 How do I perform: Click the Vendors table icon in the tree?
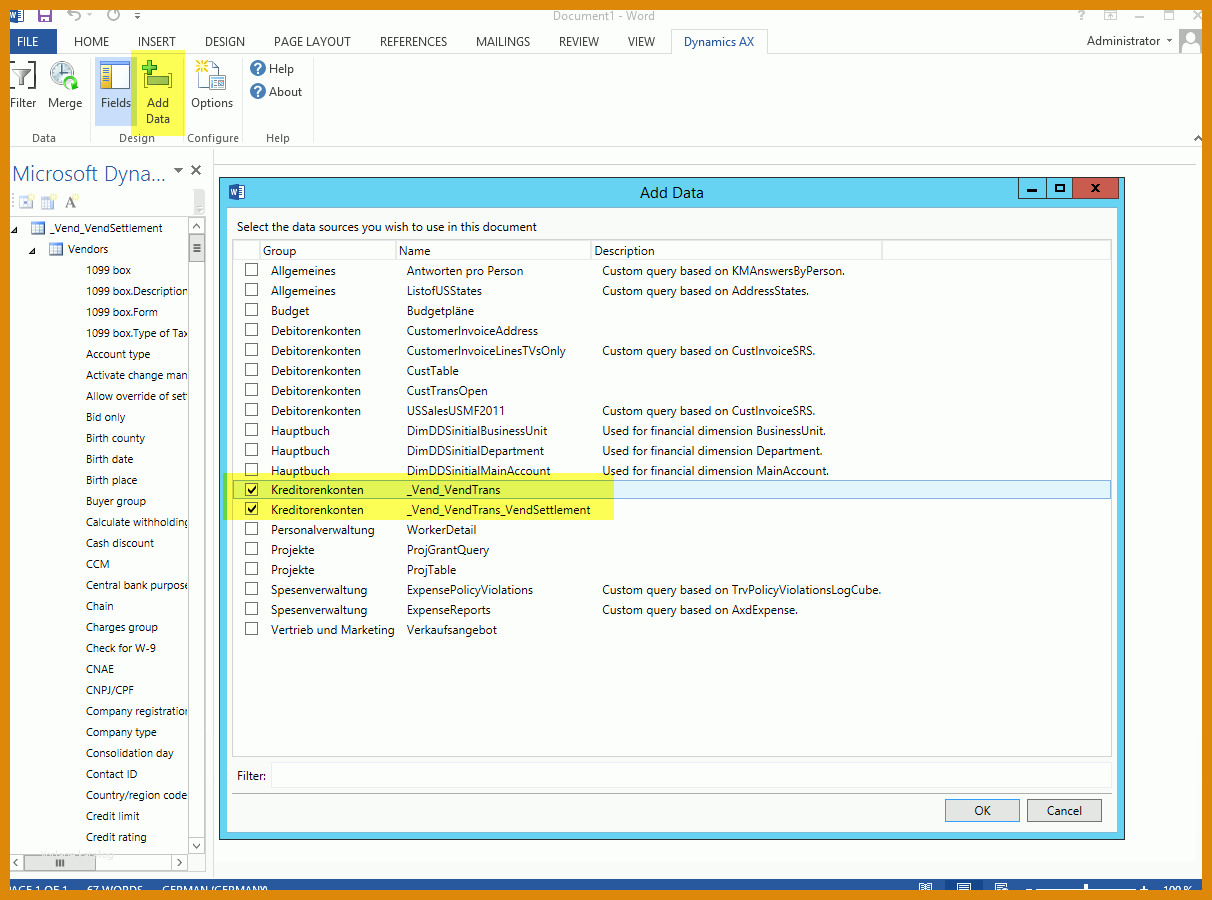pyautogui.click(x=57, y=249)
